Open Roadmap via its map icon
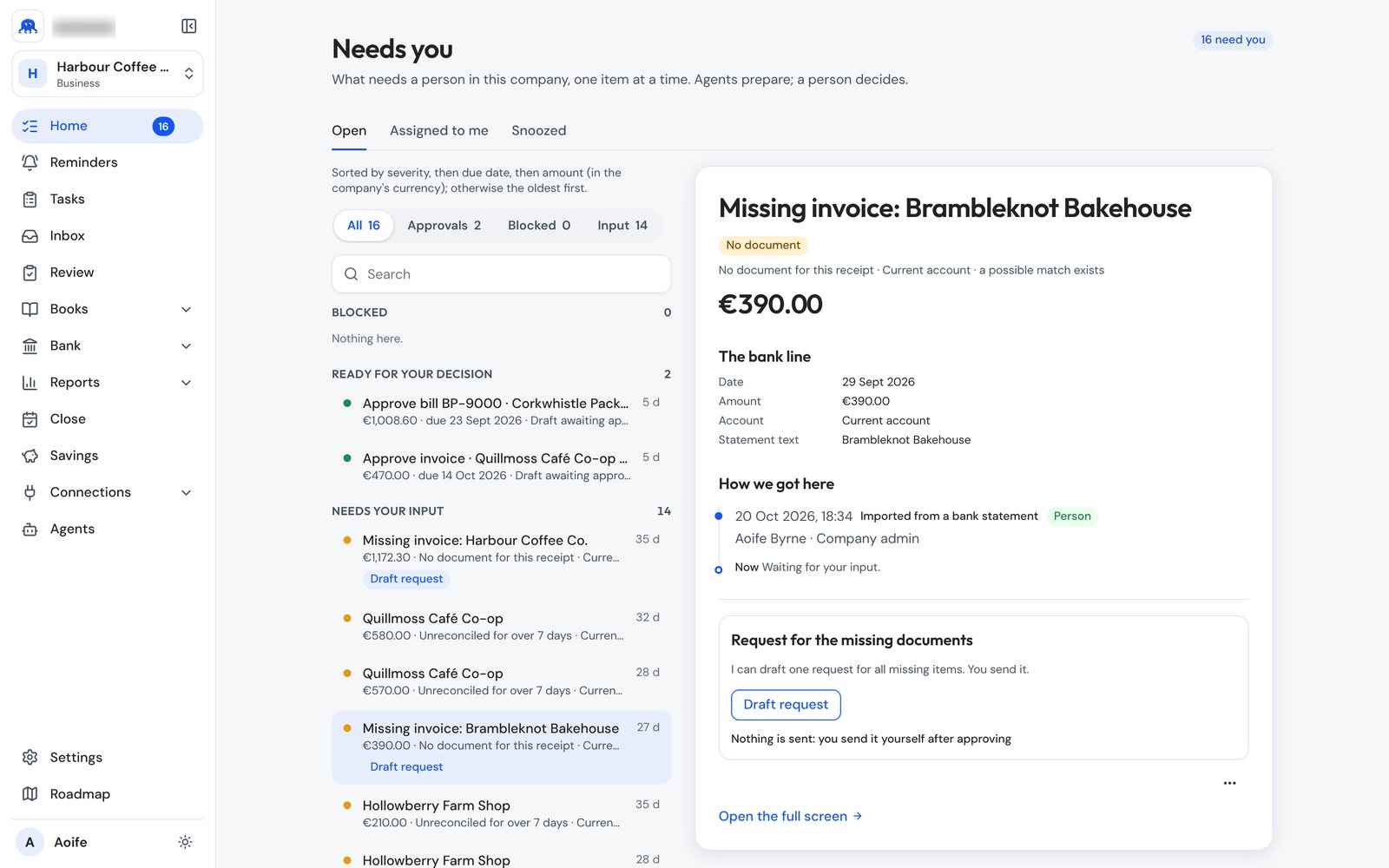 (x=30, y=794)
